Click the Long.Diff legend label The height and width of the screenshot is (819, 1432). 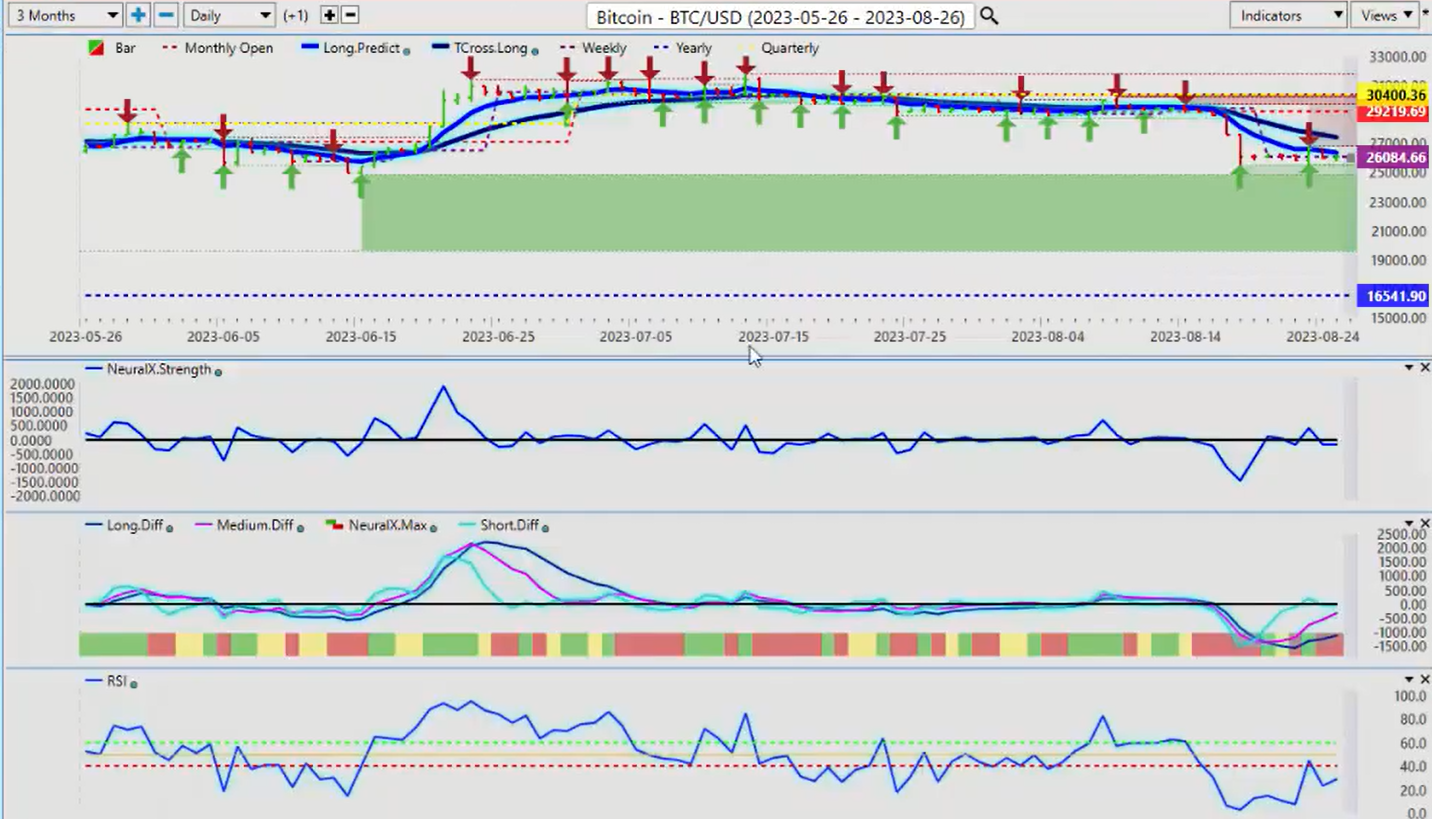[x=134, y=525]
